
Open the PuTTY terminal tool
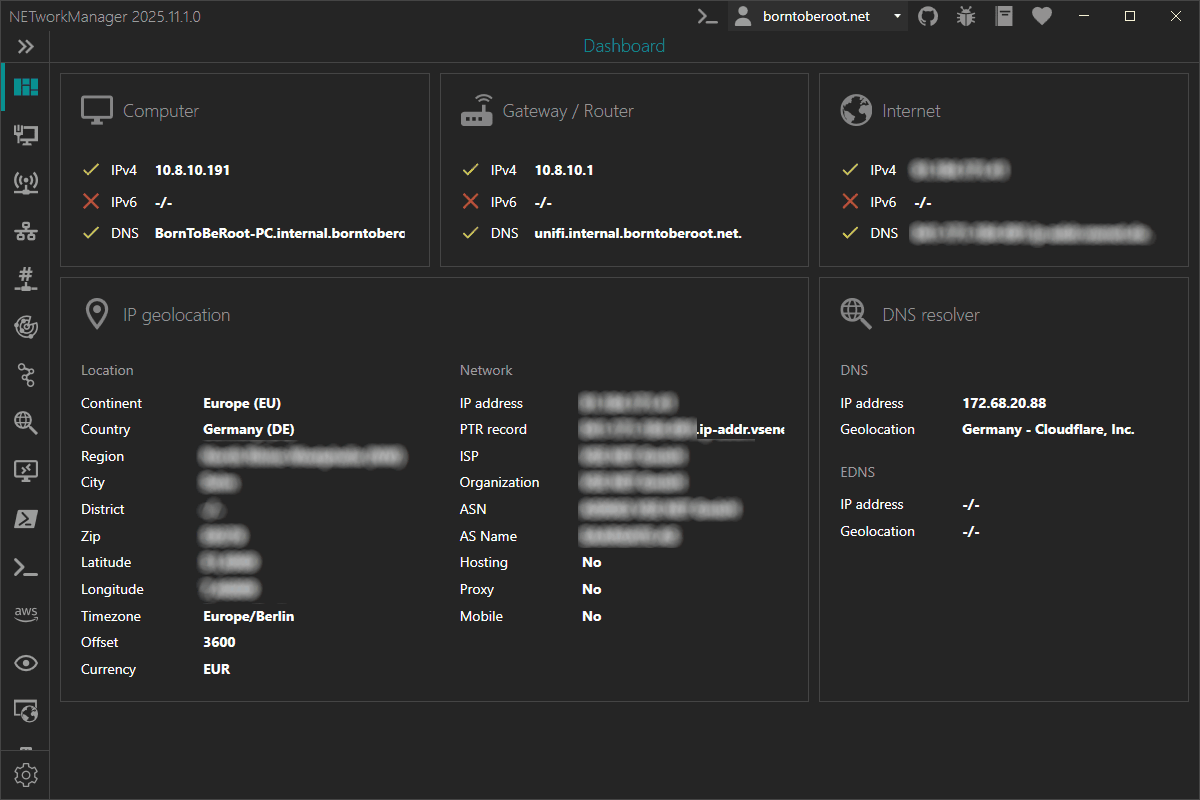[x=25, y=567]
